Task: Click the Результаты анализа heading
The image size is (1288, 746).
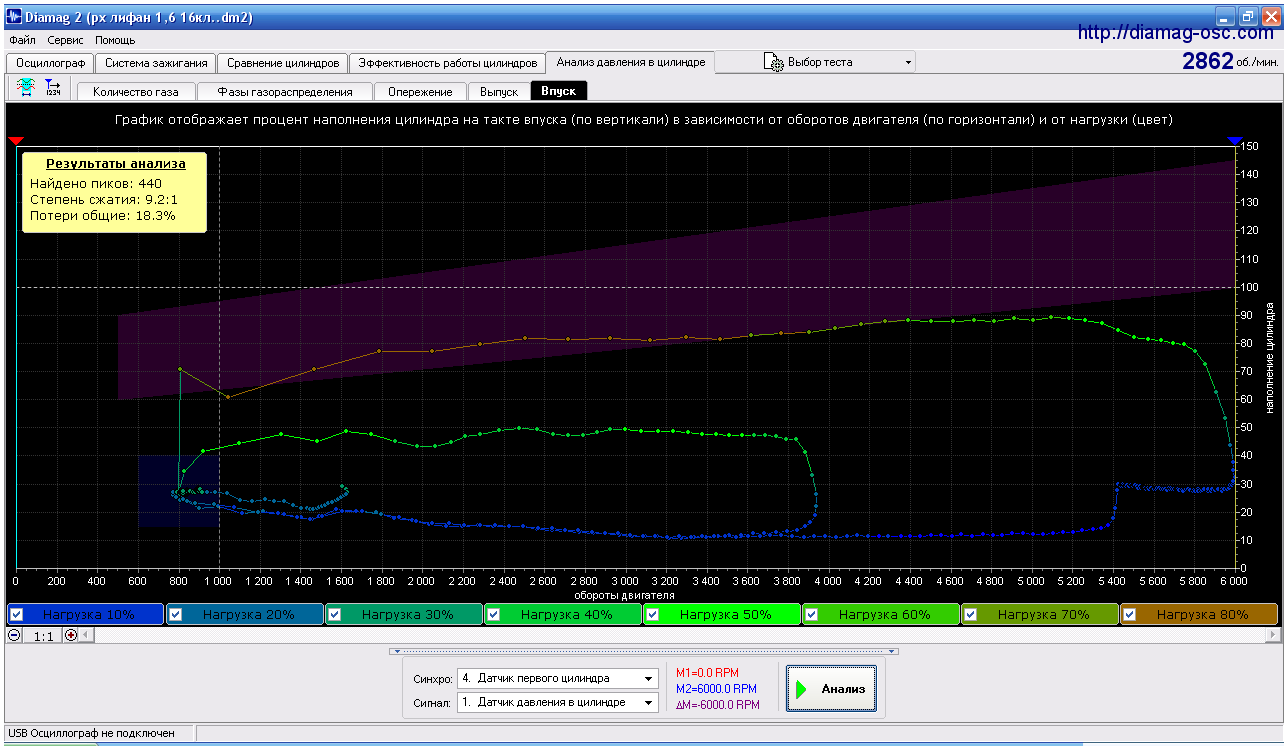Action: click(x=115, y=163)
